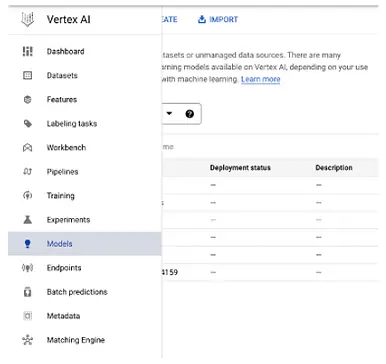This screenshot has height=364, width=386.
Task: Open the Features section
Action: (85, 99)
